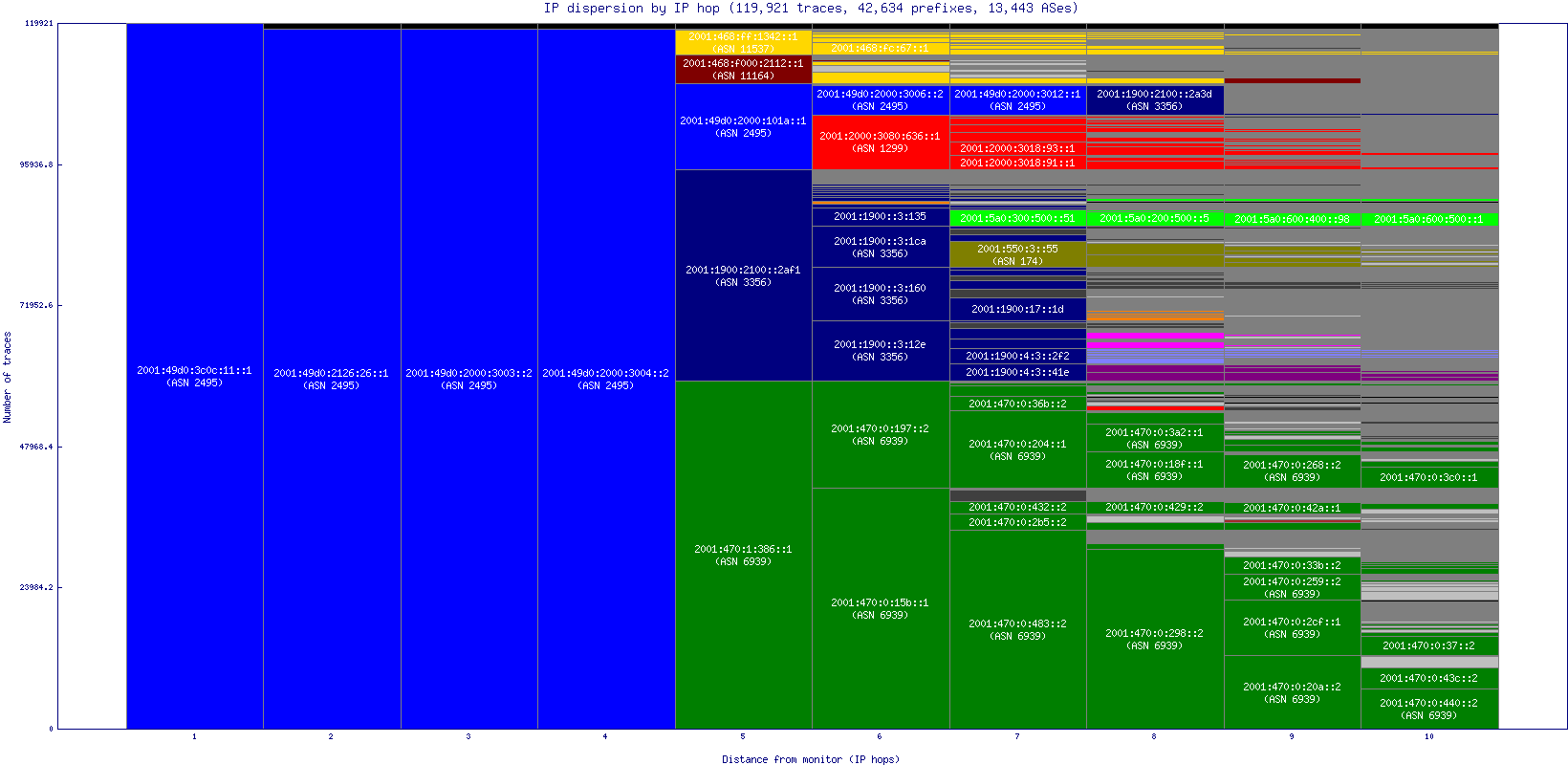The image size is (1568, 765).
Task: Click yellow block 2001:468:fc:67::1
Action: (881, 48)
